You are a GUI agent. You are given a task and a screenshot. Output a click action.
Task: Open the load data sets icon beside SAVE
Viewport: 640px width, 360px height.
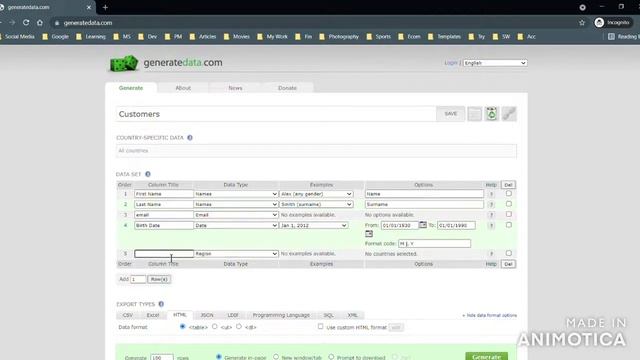click(x=474, y=114)
